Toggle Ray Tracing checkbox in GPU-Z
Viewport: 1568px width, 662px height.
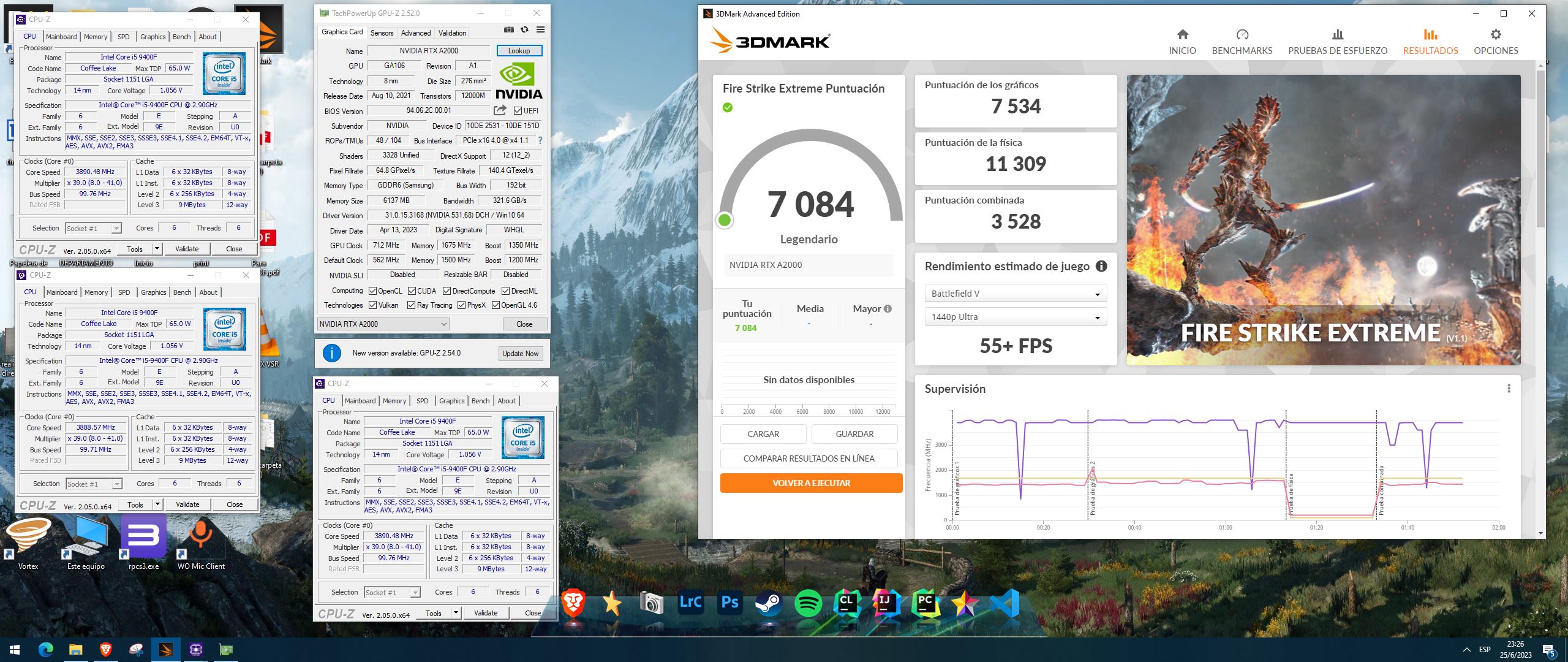411,305
